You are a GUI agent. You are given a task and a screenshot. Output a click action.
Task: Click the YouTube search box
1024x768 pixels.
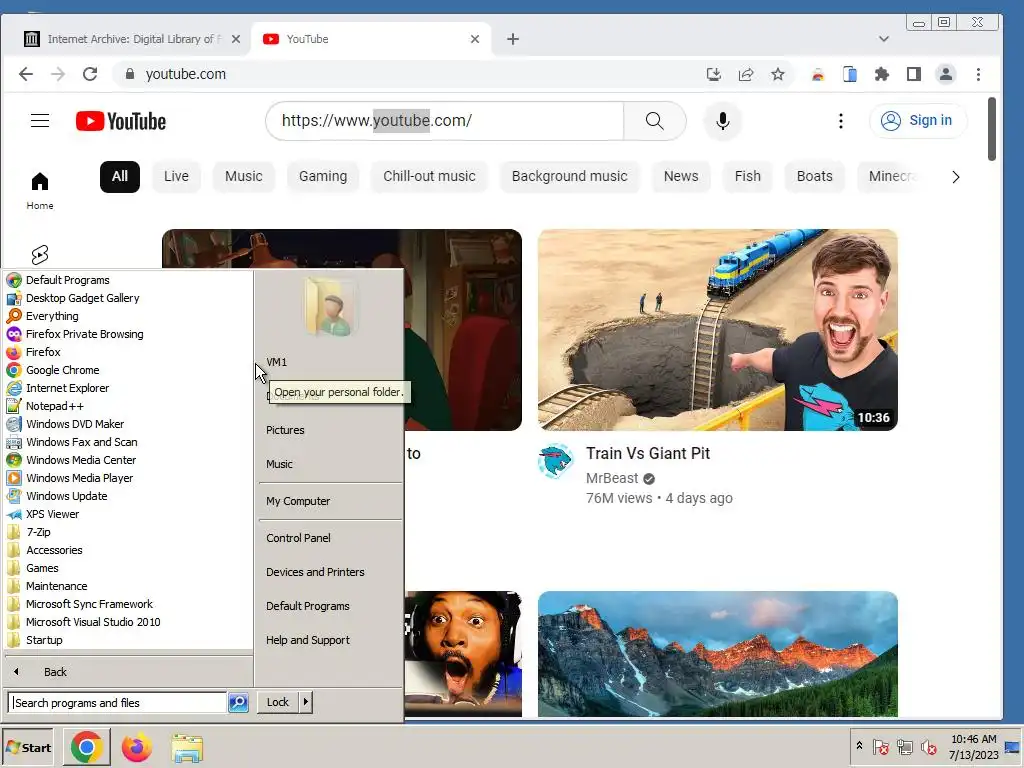click(445, 121)
